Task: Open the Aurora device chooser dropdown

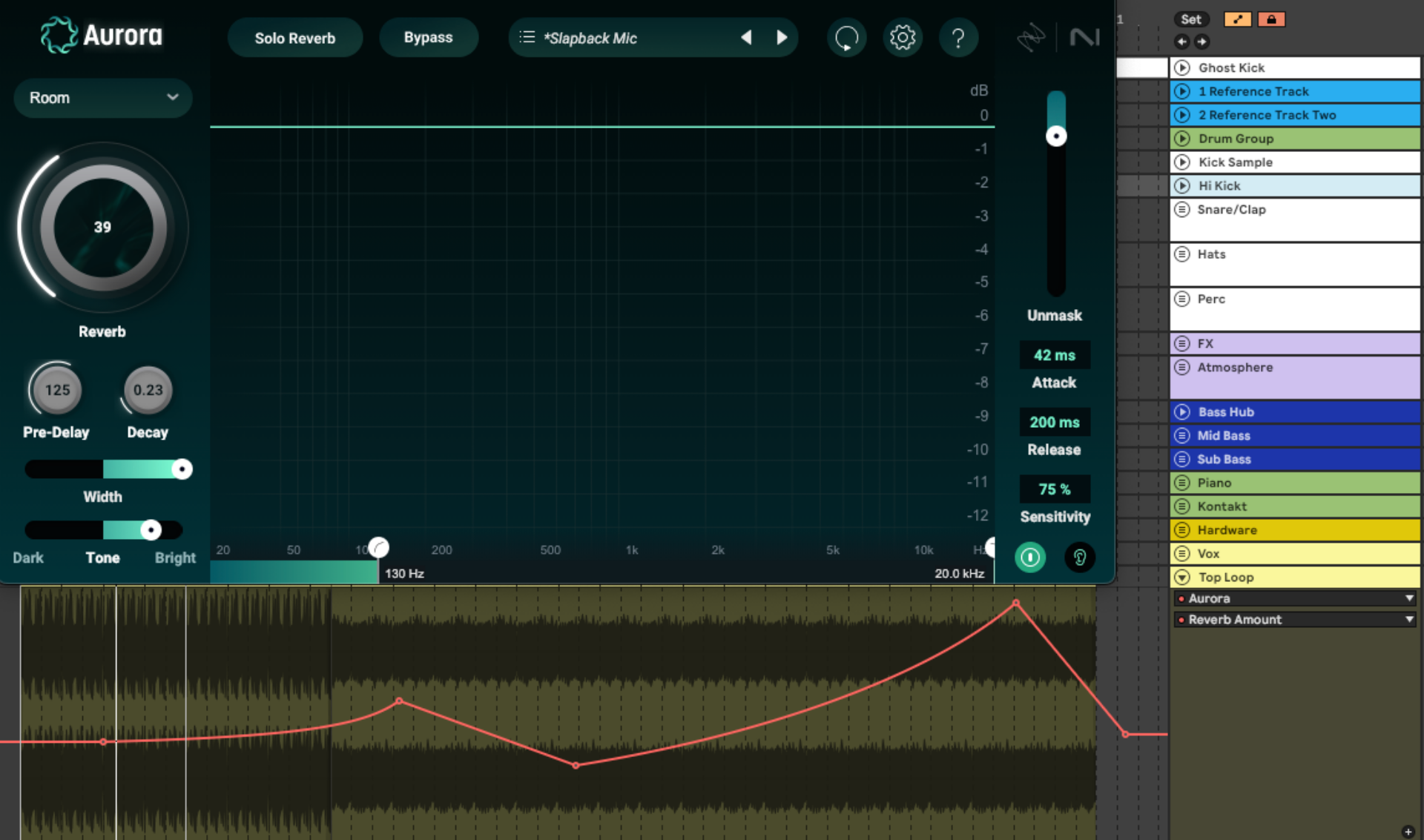Action: coord(1295,598)
